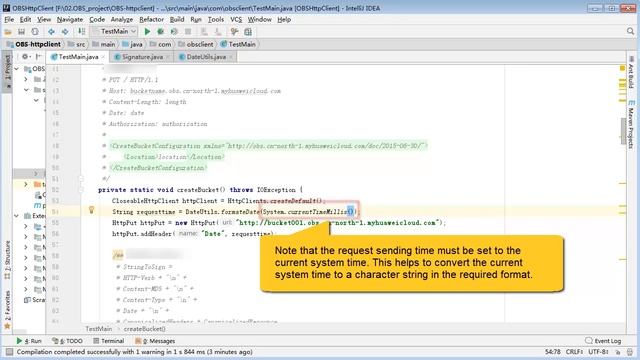Click OBS-httpclient breadcrumb in navigation bar
The width and height of the screenshot is (640, 360).
pyautogui.click(x=34, y=44)
